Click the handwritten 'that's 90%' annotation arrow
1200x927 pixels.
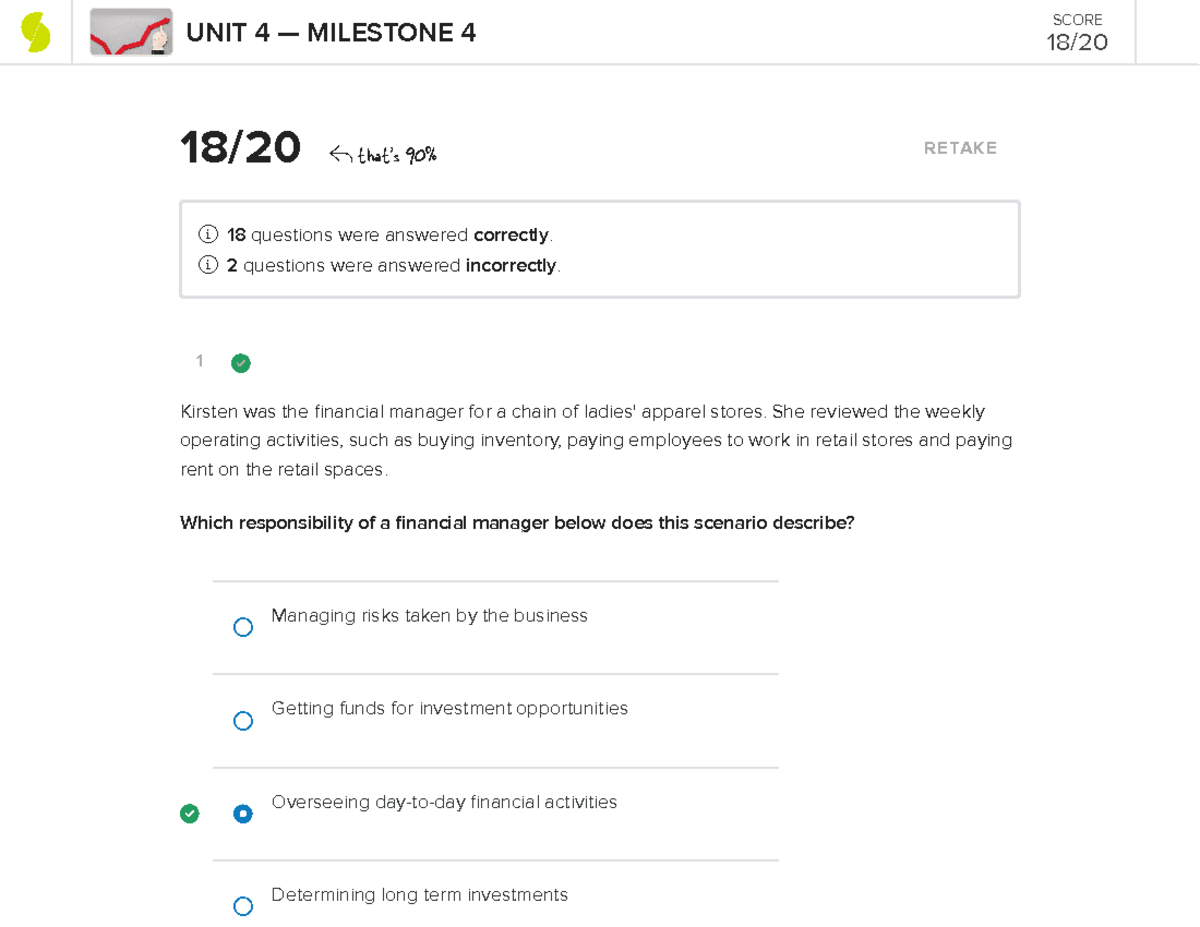click(385, 151)
